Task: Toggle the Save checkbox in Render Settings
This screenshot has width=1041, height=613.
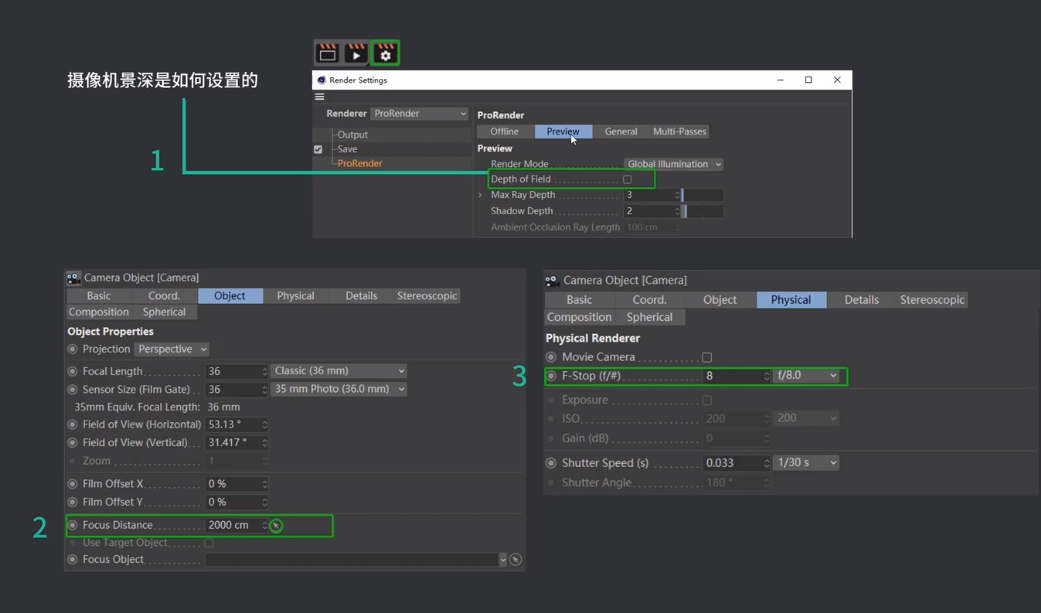Action: [319, 150]
